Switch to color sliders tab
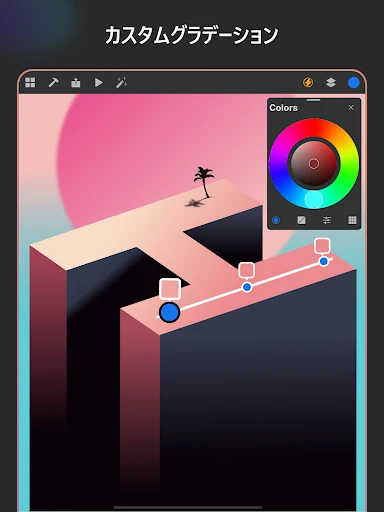This screenshot has height=512, width=384. pos(327,220)
